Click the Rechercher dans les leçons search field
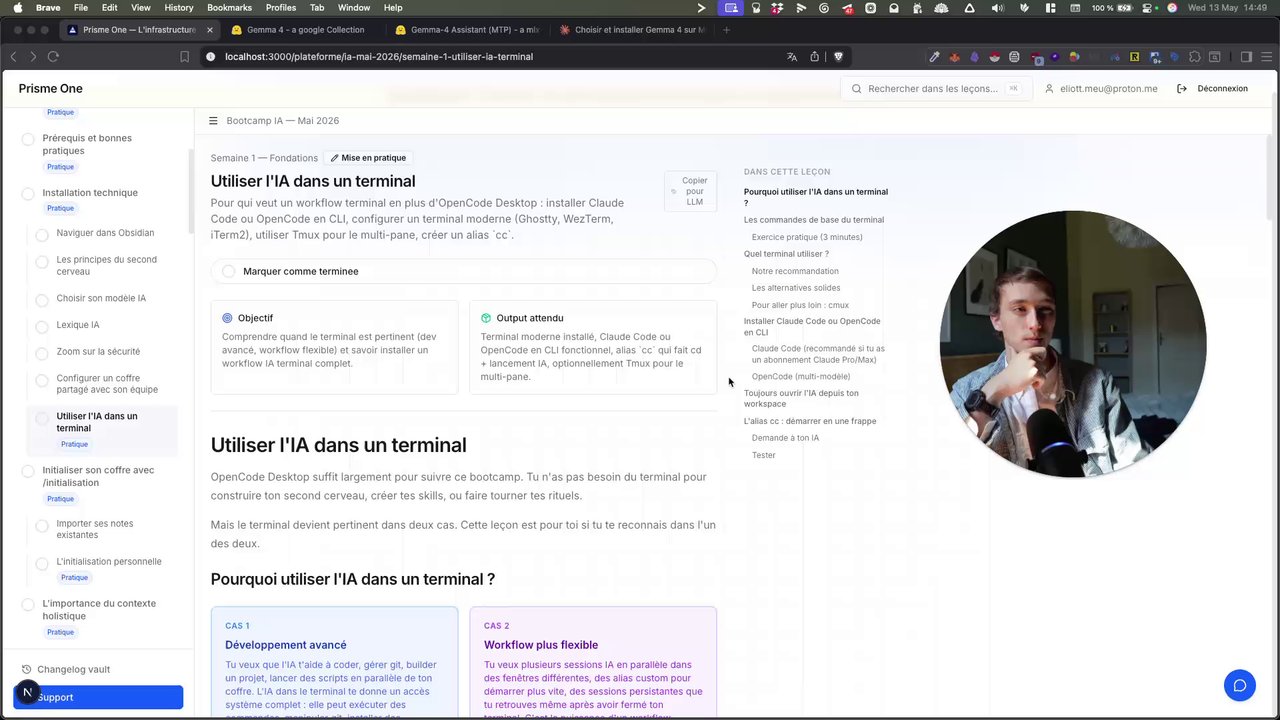The width and height of the screenshot is (1280, 720). tap(936, 89)
